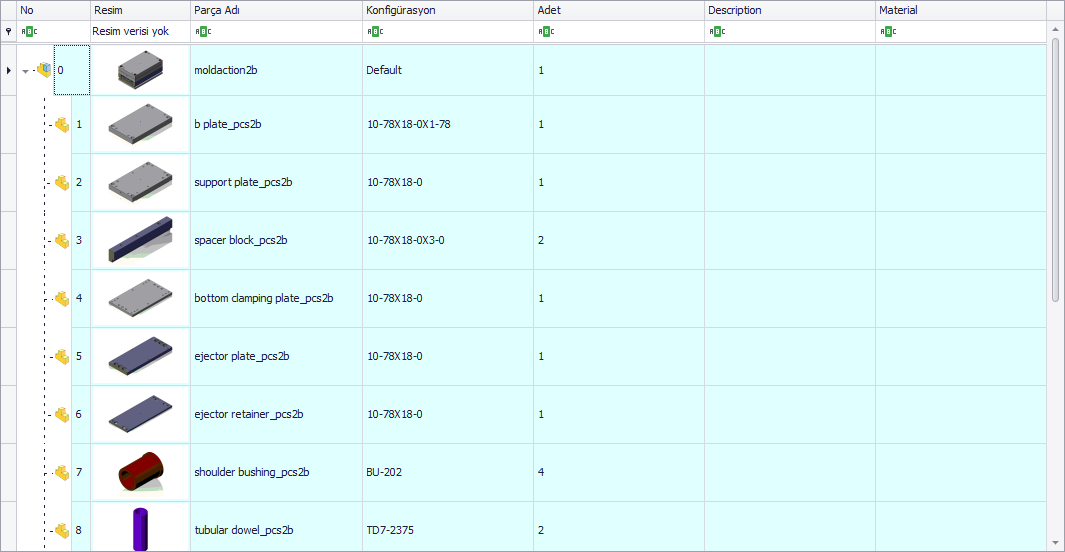Screen dimensions: 1065x552
Task: Click the TD7-2375 configuration cell
Action: click(x=448, y=528)
